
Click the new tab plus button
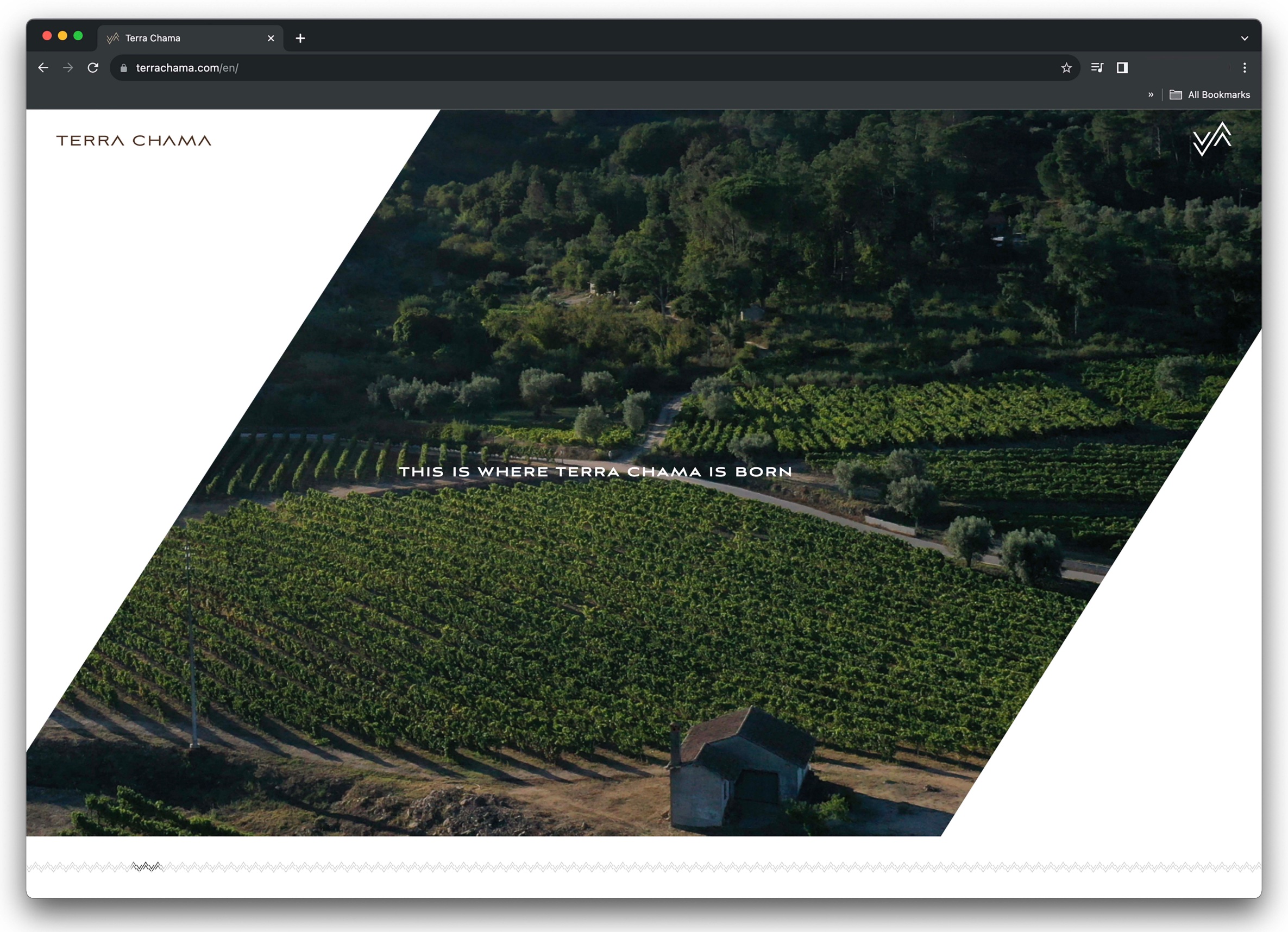click(x=299, y=38)
